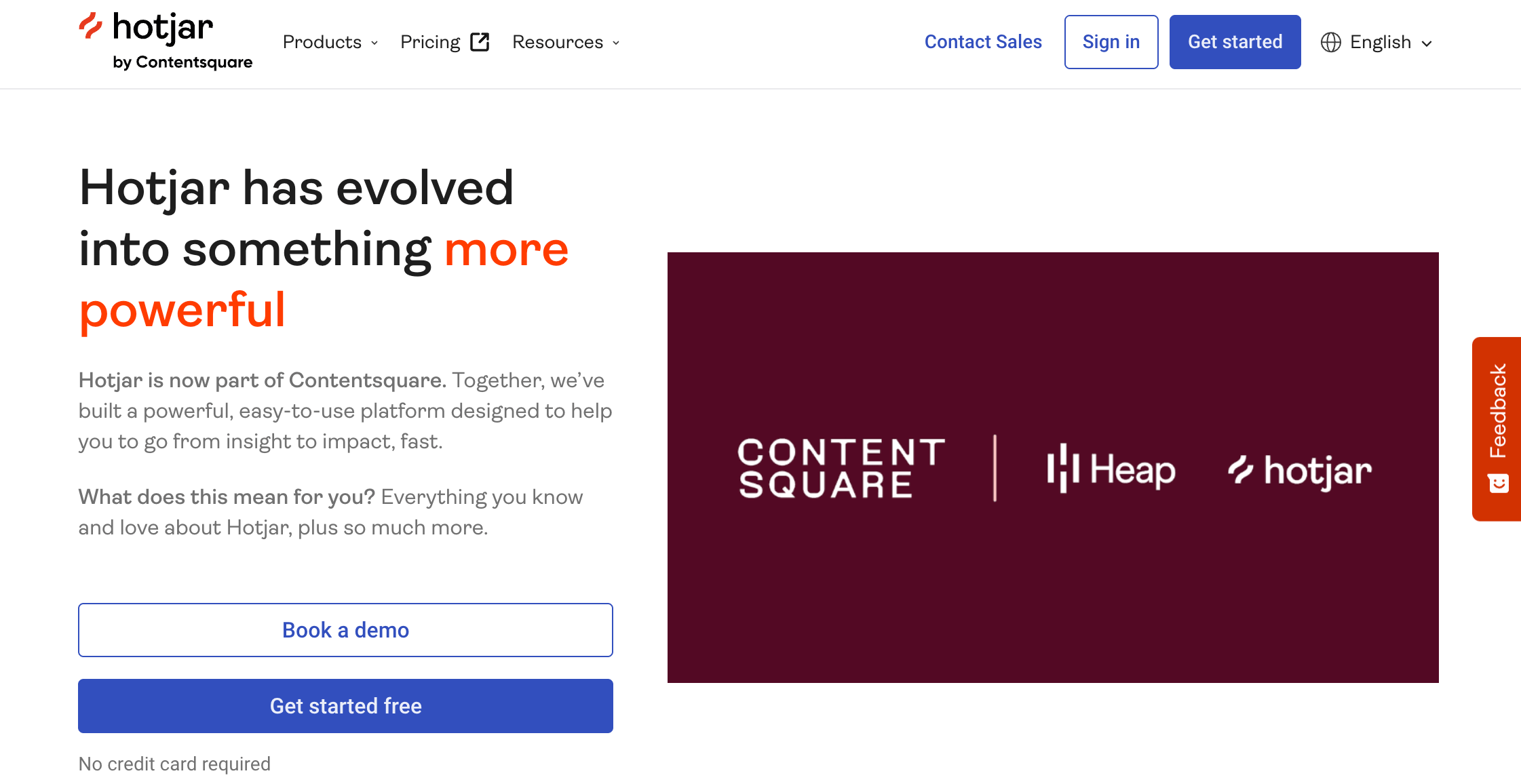Click the Get started free button
This screenshot has height=784, width=1521.
coord(345,706)
